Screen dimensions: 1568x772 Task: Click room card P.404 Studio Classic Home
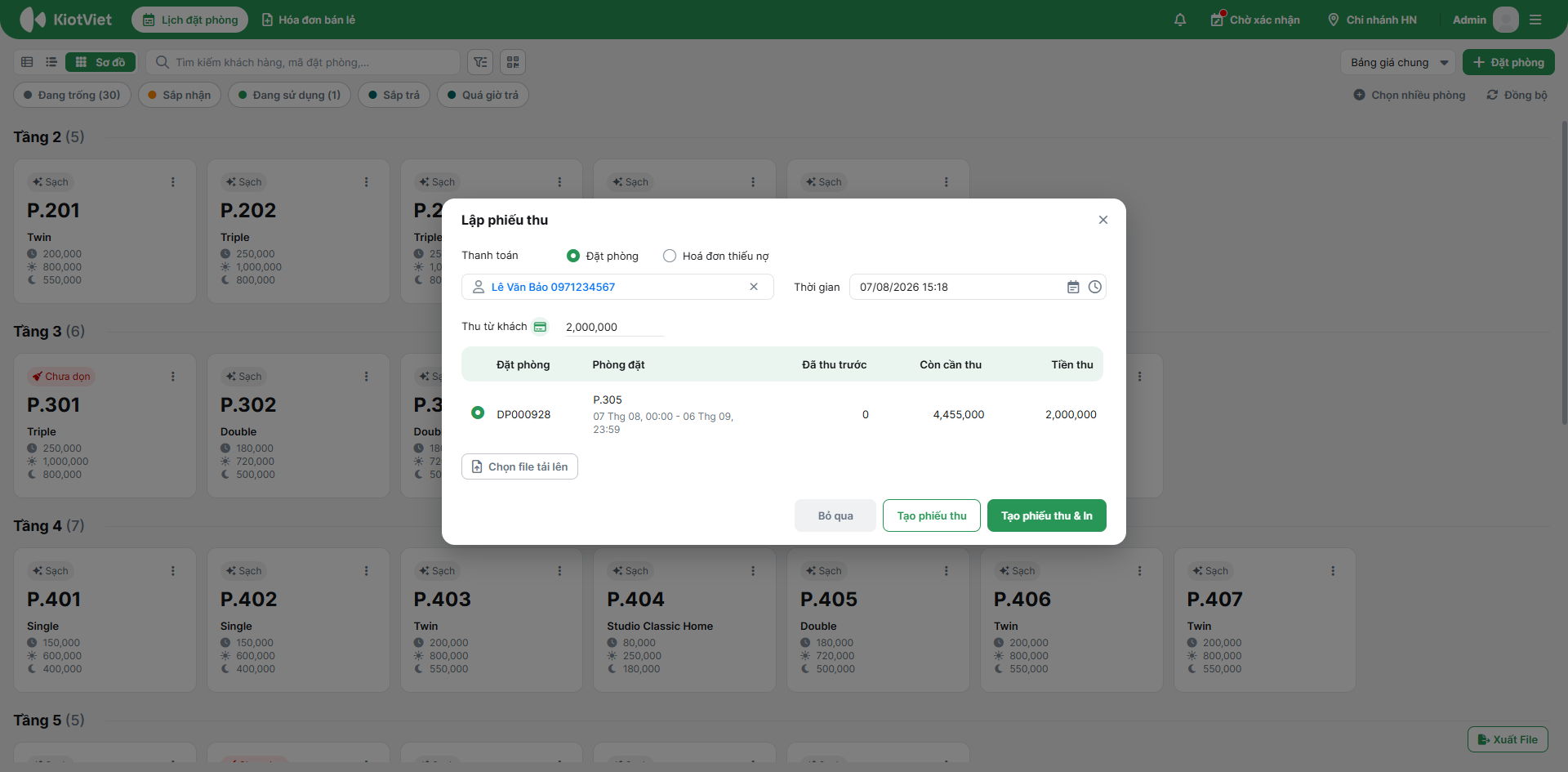(684, 620)
